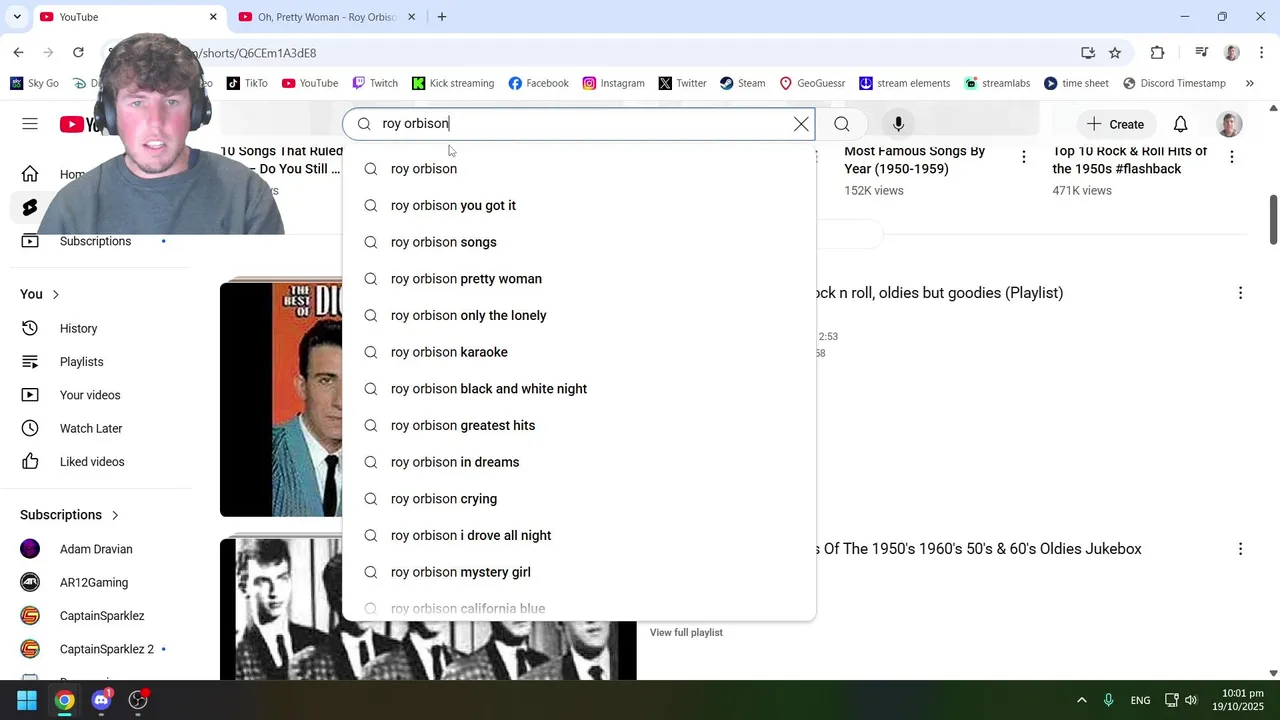Go to Subscriptions in sidebar
The height and width of the screenshot is (720, 1280).
pyautogui.click(x=95, y=241)
